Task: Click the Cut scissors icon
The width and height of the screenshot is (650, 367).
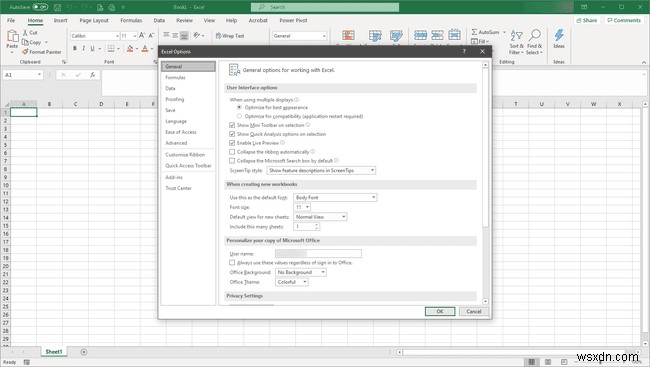Action: (25, 32)
